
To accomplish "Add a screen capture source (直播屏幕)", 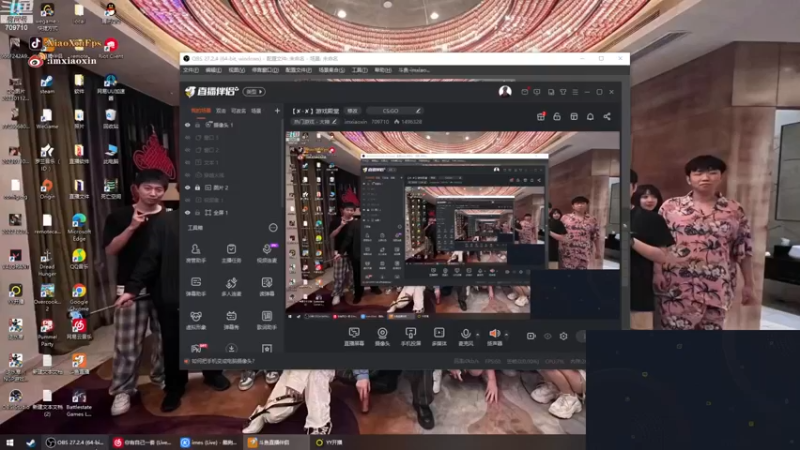I will click(354, 337).
